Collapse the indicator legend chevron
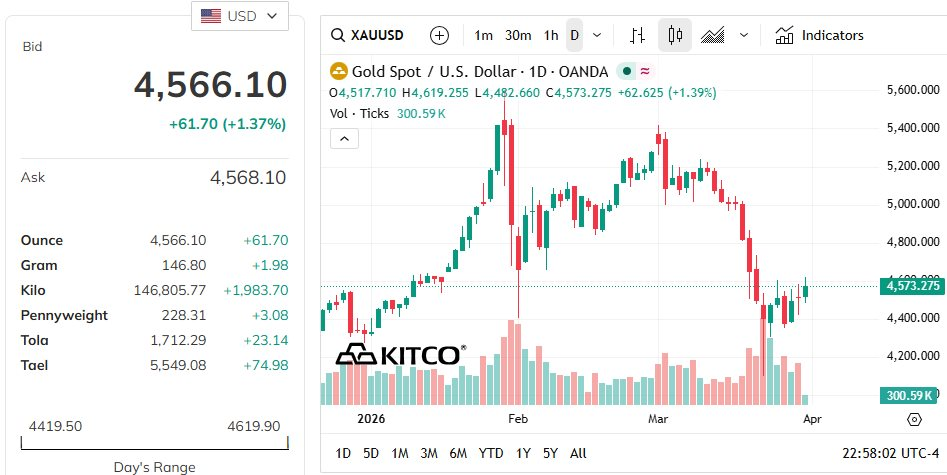This screenshot has height=475, width=947. (x=343, y=138)
